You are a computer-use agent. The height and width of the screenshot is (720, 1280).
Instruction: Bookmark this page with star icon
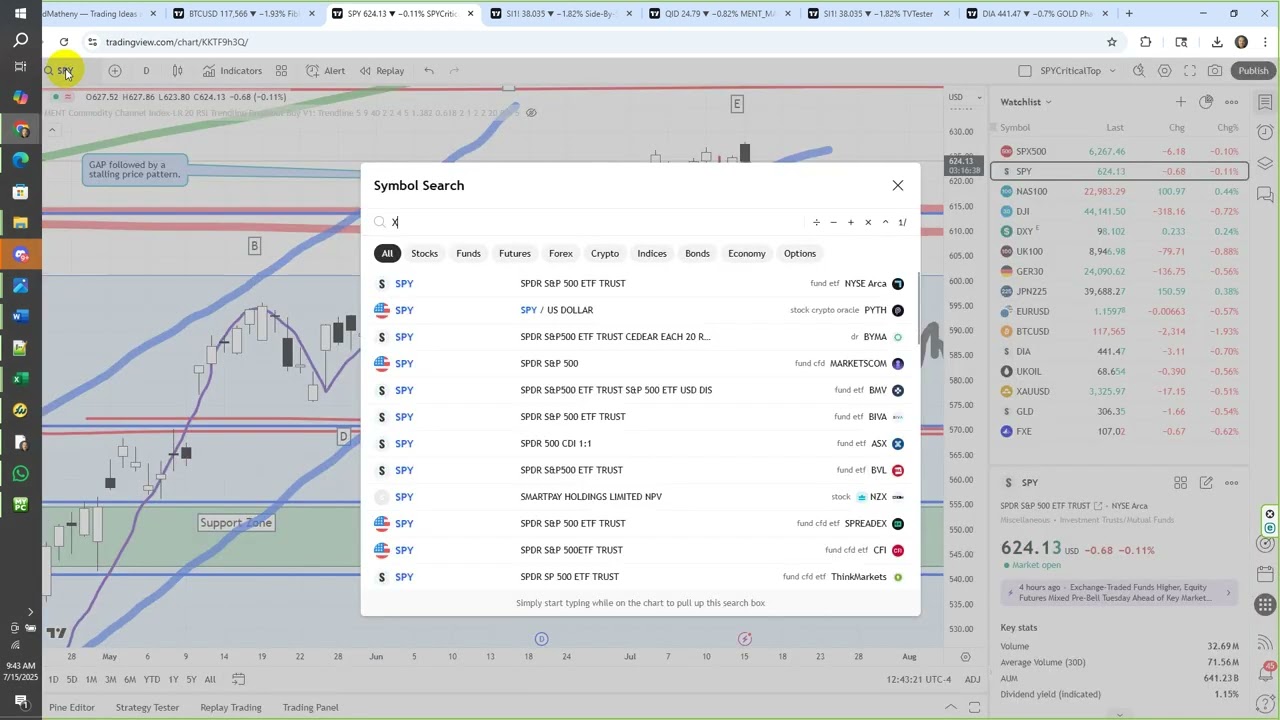point(1111,42)
